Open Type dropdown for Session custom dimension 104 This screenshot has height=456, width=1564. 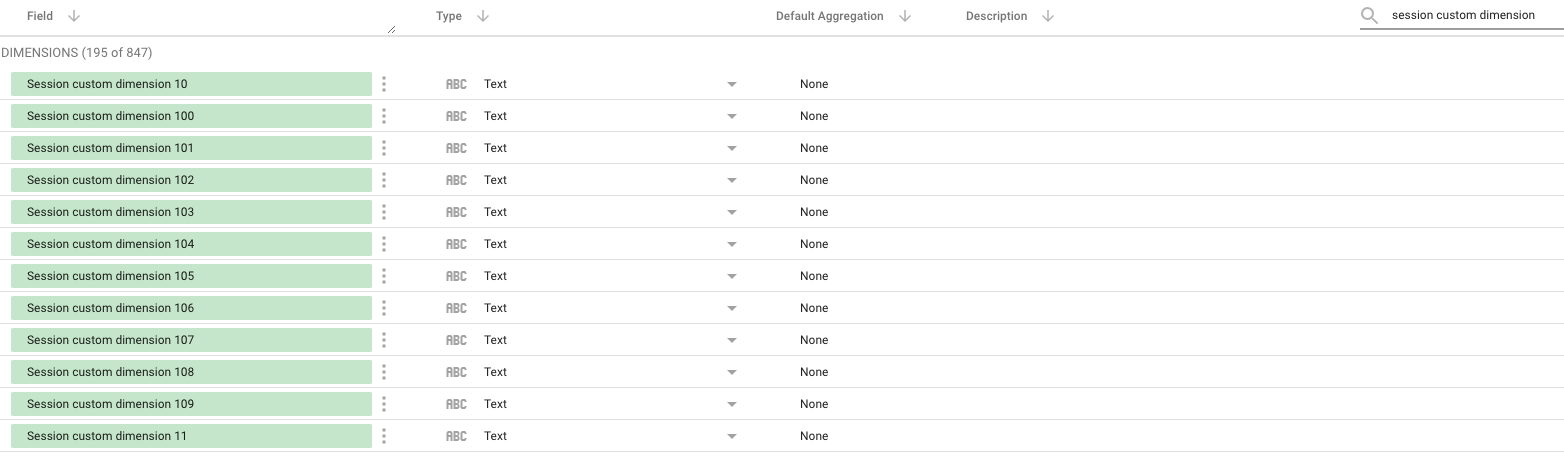pyautogui.click(x=732, y=244)
